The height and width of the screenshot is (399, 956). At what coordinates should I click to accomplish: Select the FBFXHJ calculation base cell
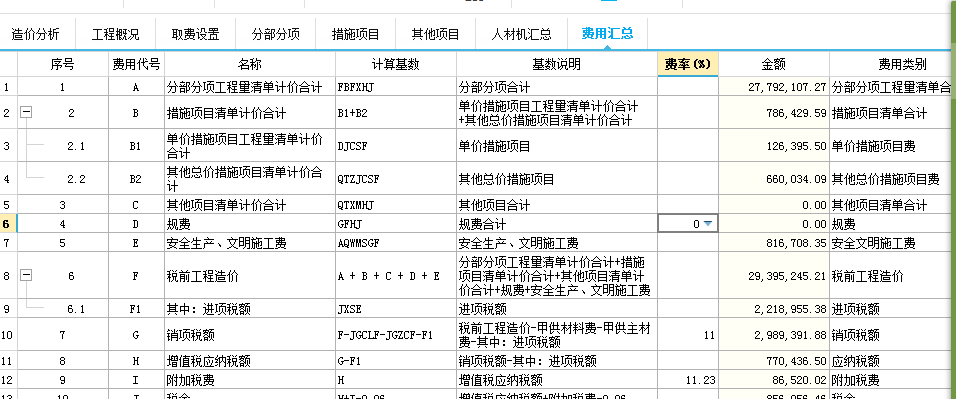396,87
